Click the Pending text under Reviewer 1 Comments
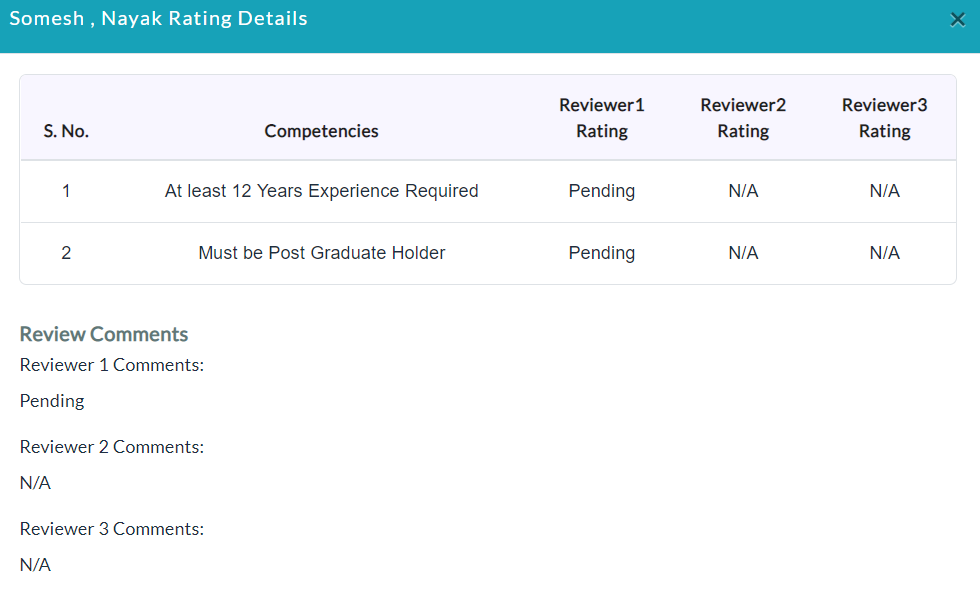The image size is (980, 598). pyautogui.click(x=52, y=401)
